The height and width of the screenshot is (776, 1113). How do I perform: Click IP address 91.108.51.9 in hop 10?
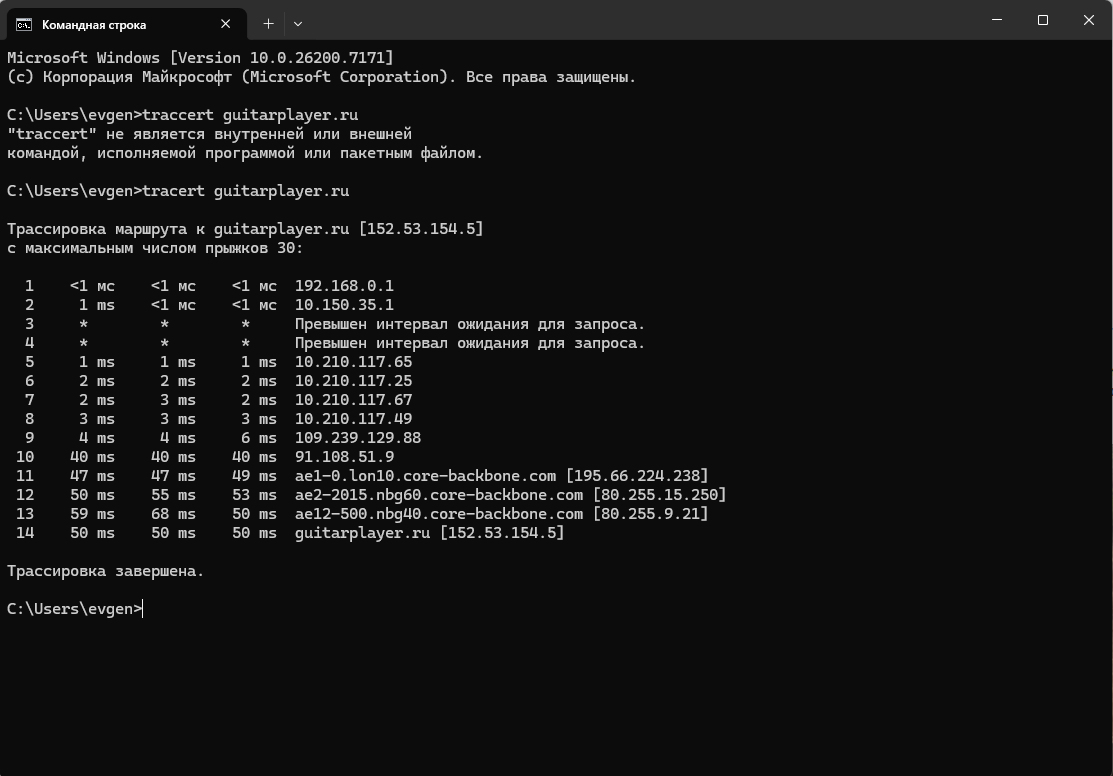point(344,457)
